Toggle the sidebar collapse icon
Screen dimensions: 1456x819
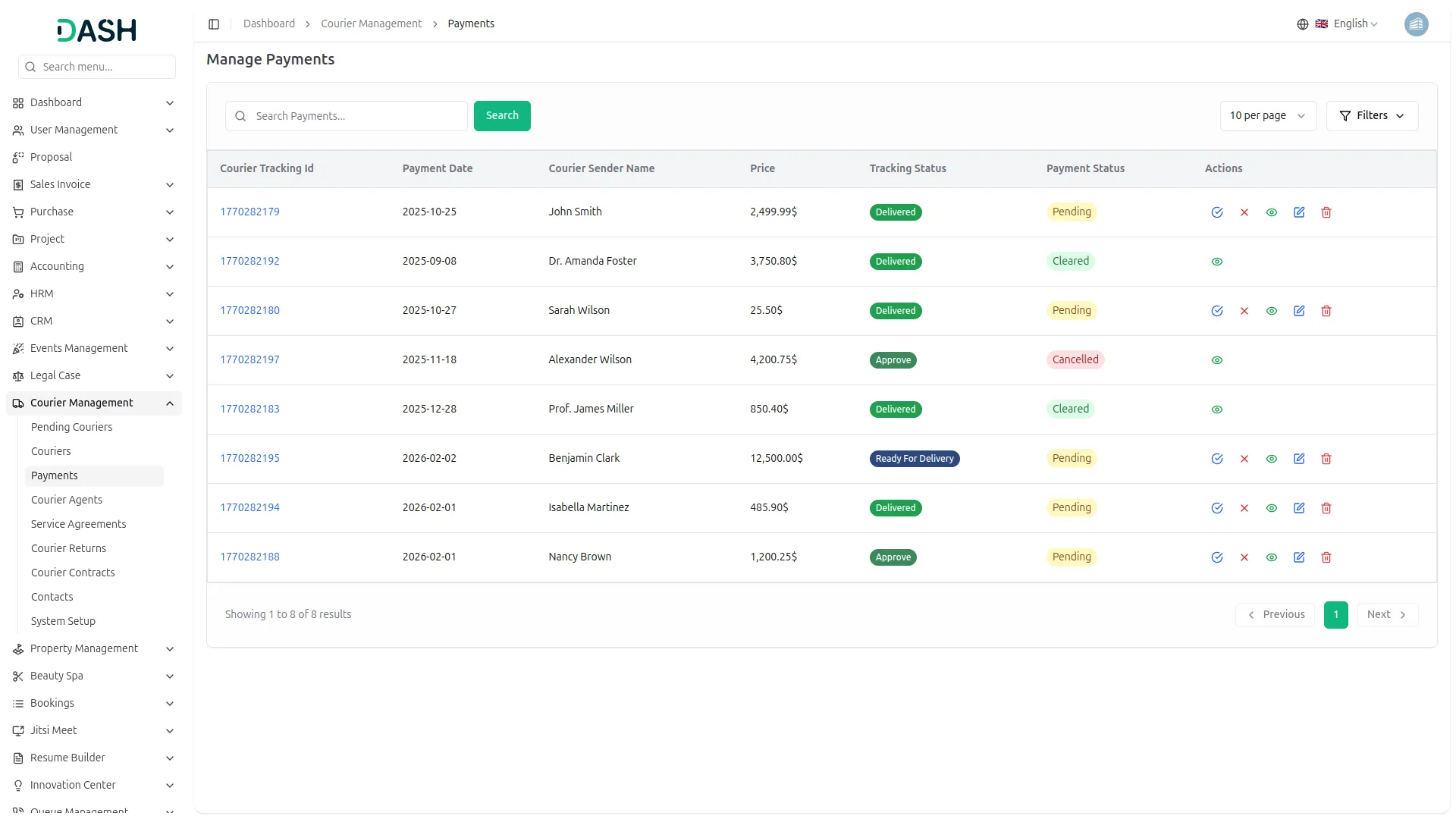point(214,24)
